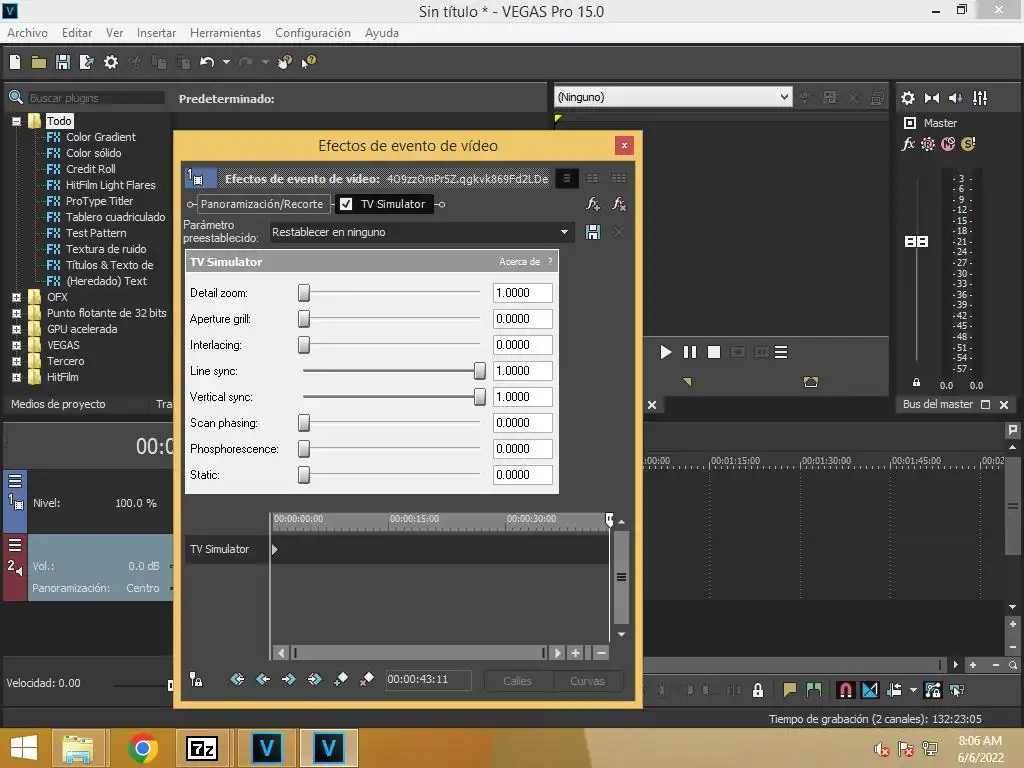Create a keyframe with the diamond plus icon
Viewport: 1024px width, 768px height.
pos(340,680)
